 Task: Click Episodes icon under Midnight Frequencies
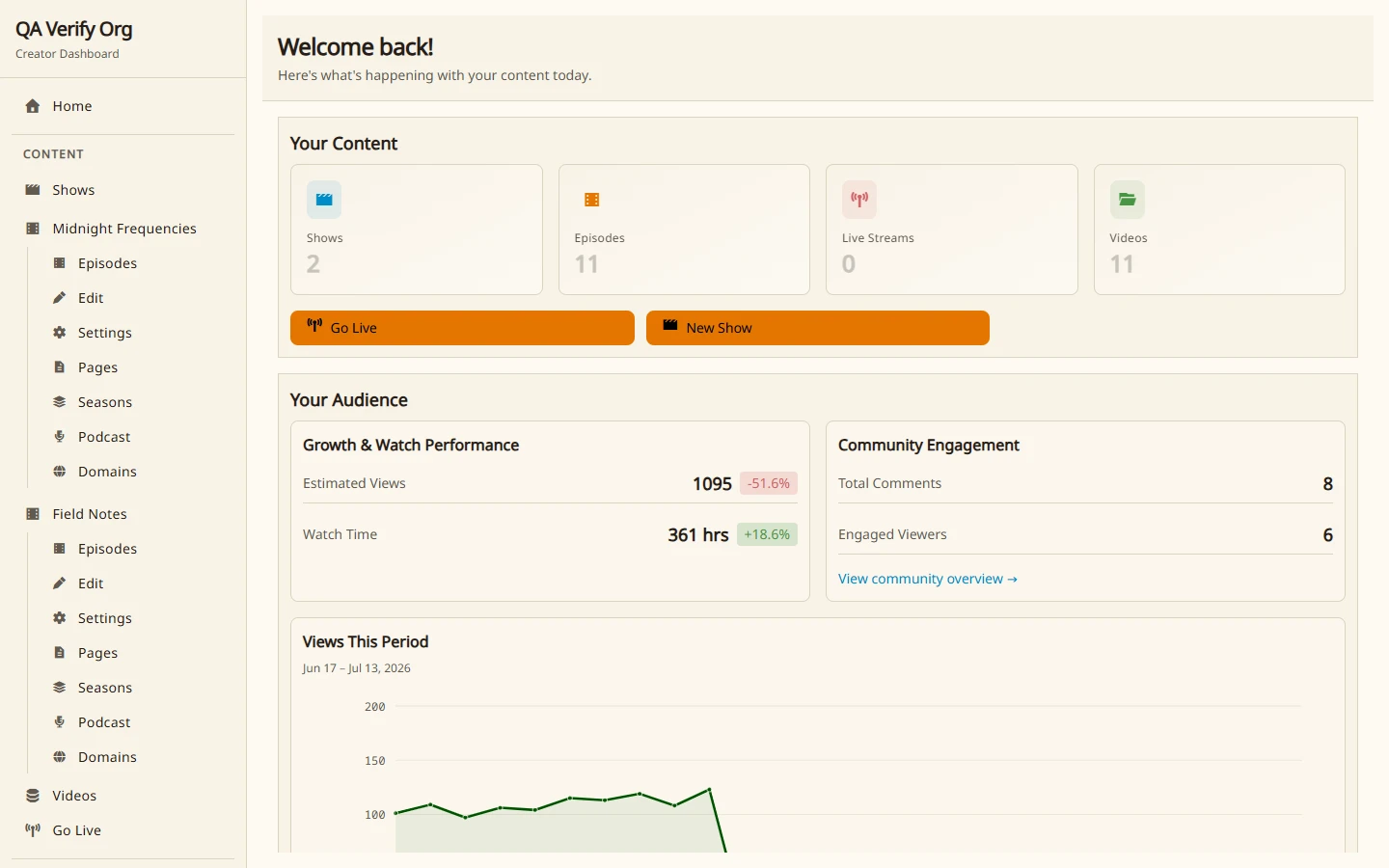point(60,263)
